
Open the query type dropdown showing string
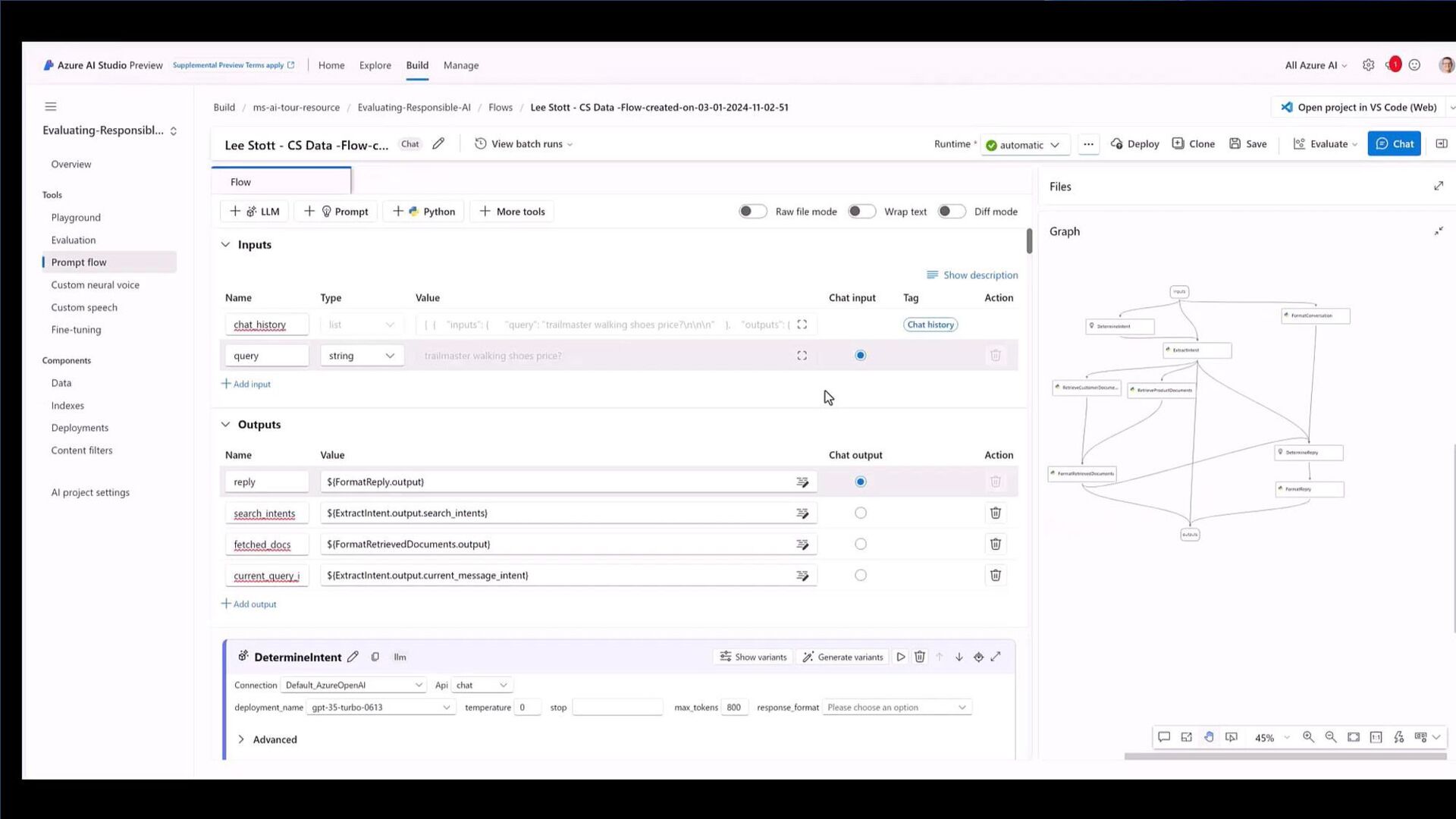(362, 356)
